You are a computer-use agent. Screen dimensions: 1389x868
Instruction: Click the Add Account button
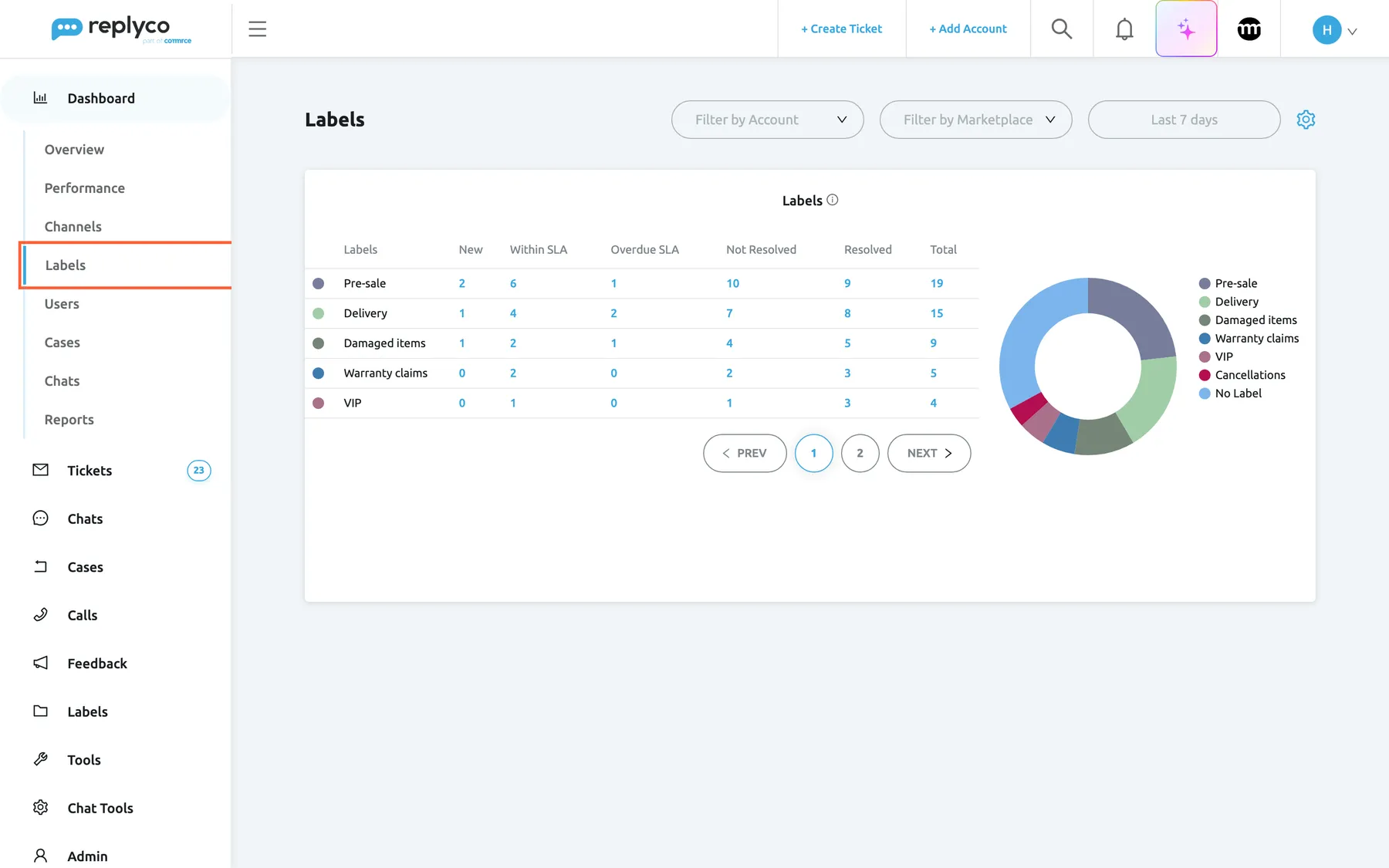[968, 29]
